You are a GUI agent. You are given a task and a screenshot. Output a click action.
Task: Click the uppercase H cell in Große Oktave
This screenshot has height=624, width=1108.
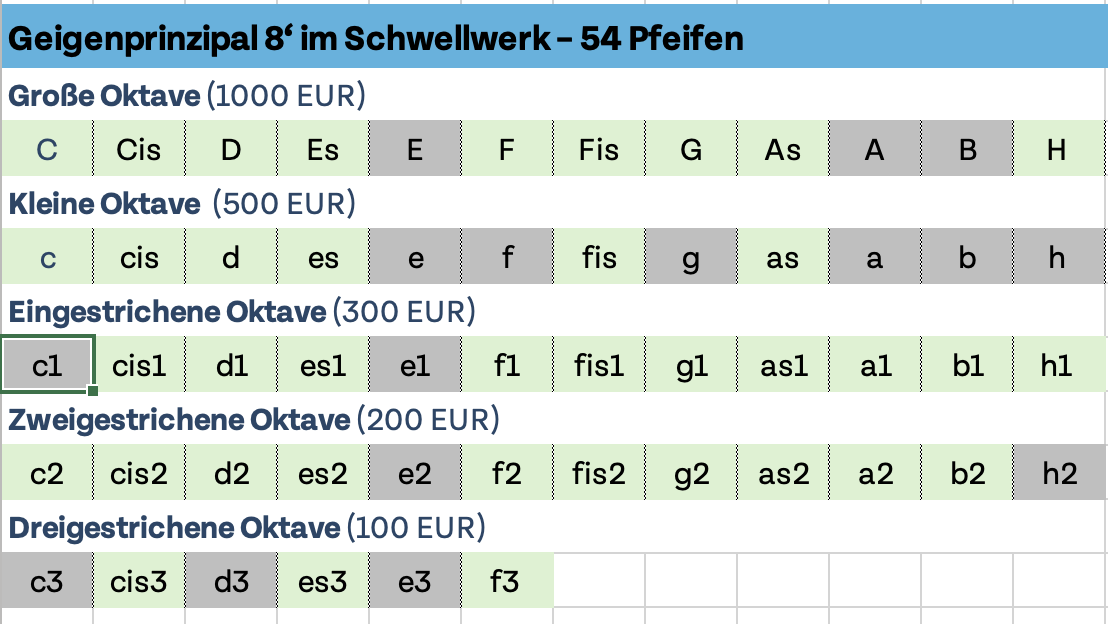point(1057,150)
